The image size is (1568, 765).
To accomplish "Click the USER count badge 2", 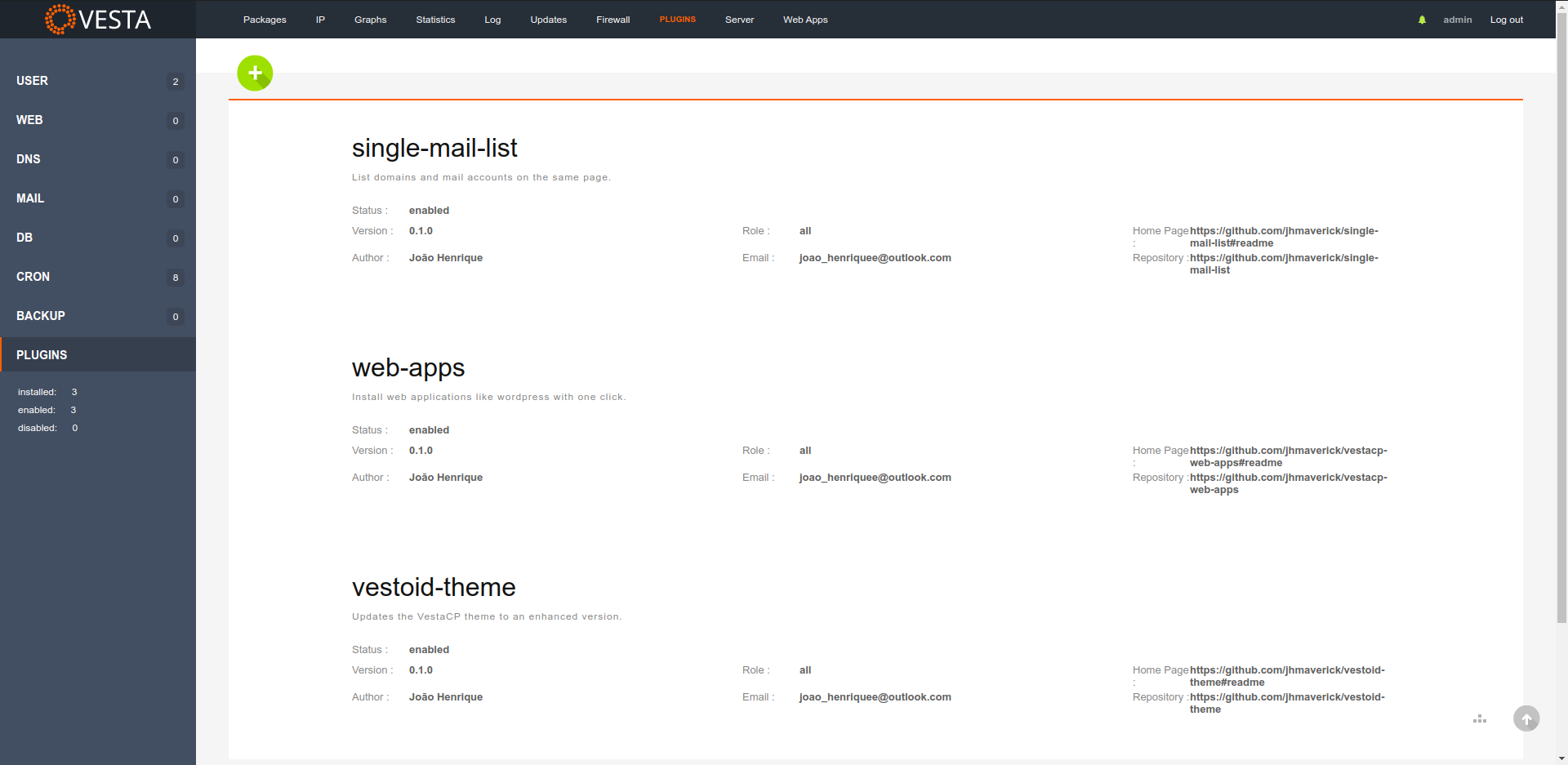I will [x=176, y=82].
